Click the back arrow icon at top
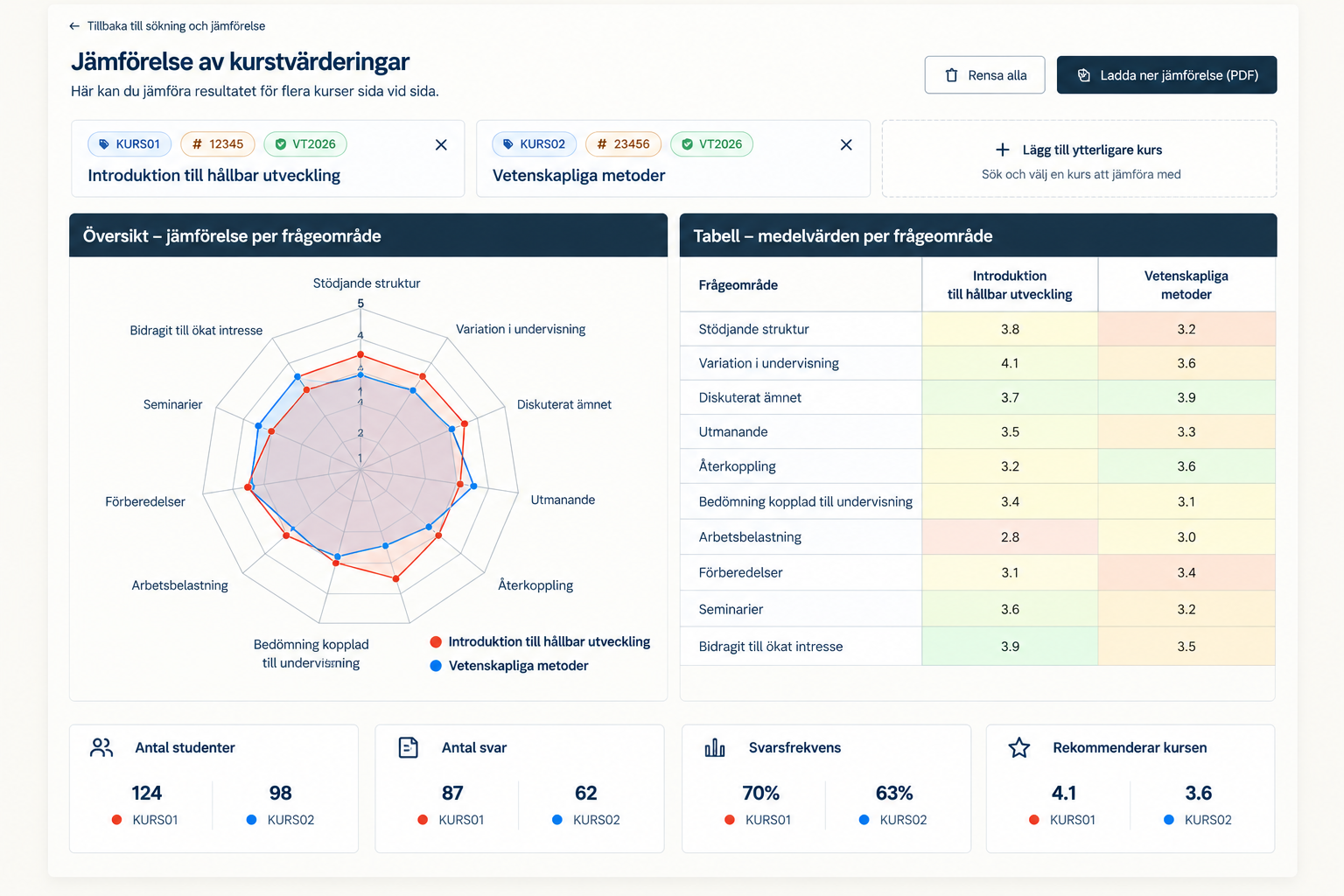 coord(74,26)
